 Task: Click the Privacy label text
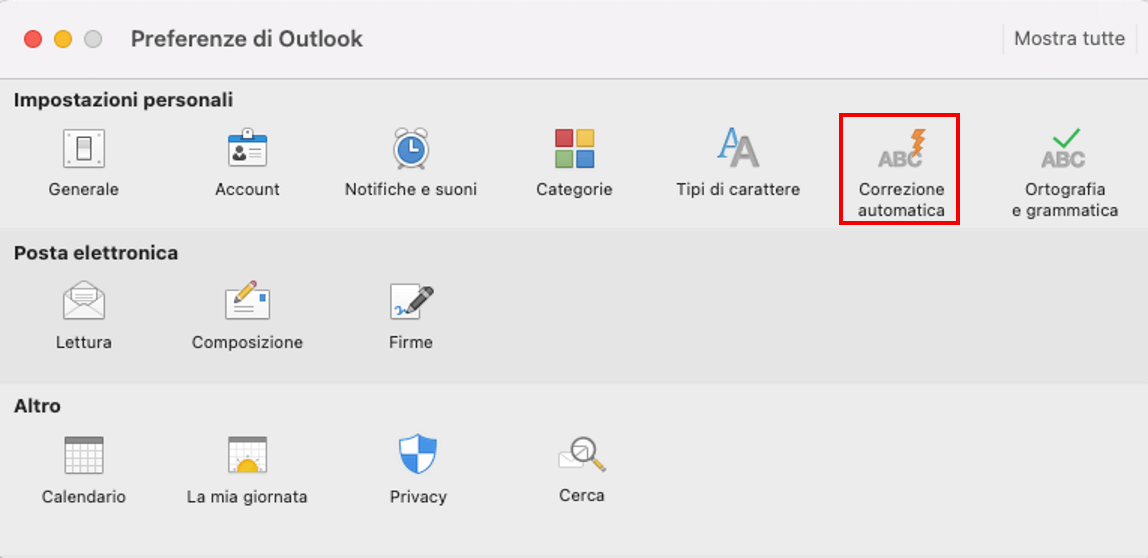pyautogui.click(x=418, y=497)
